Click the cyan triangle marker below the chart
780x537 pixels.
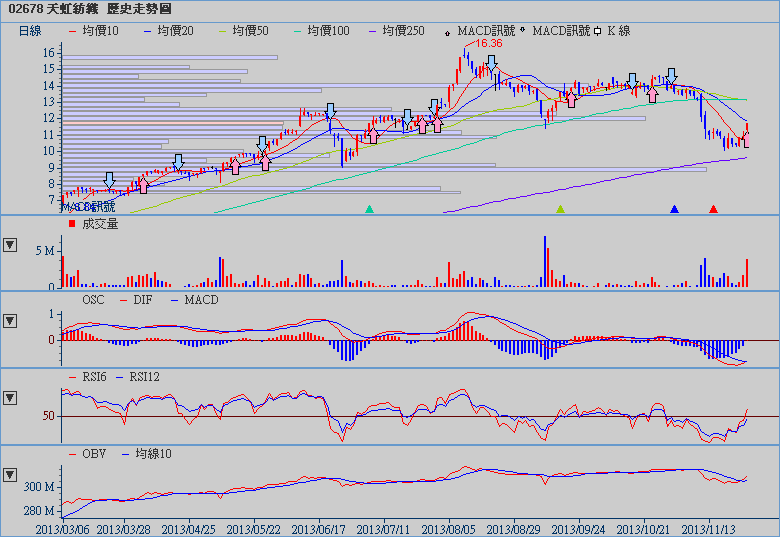click(370, 209)
